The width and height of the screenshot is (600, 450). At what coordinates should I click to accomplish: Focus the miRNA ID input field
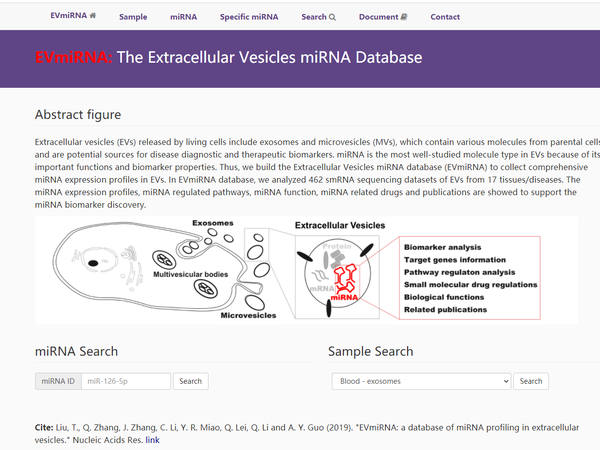125,381
